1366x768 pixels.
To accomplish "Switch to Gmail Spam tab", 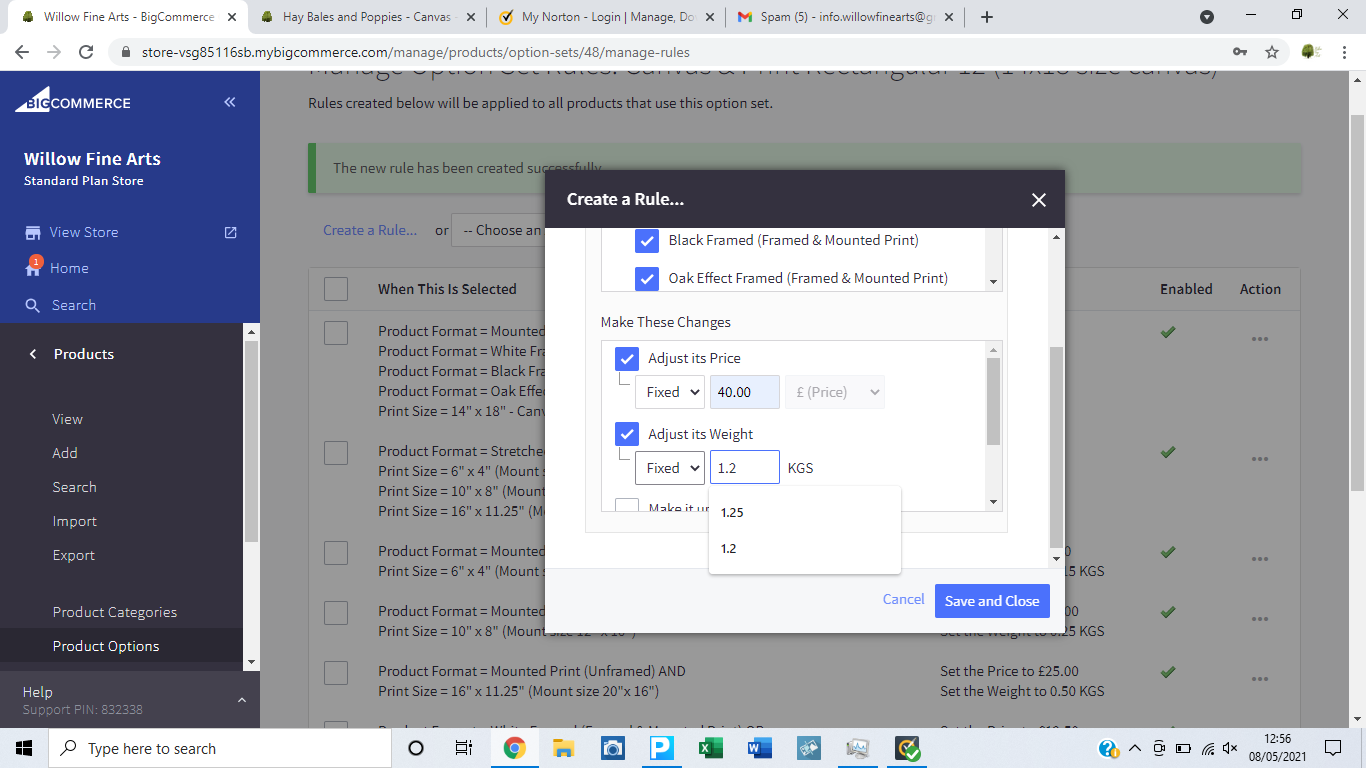I will (x=846, y=17).
